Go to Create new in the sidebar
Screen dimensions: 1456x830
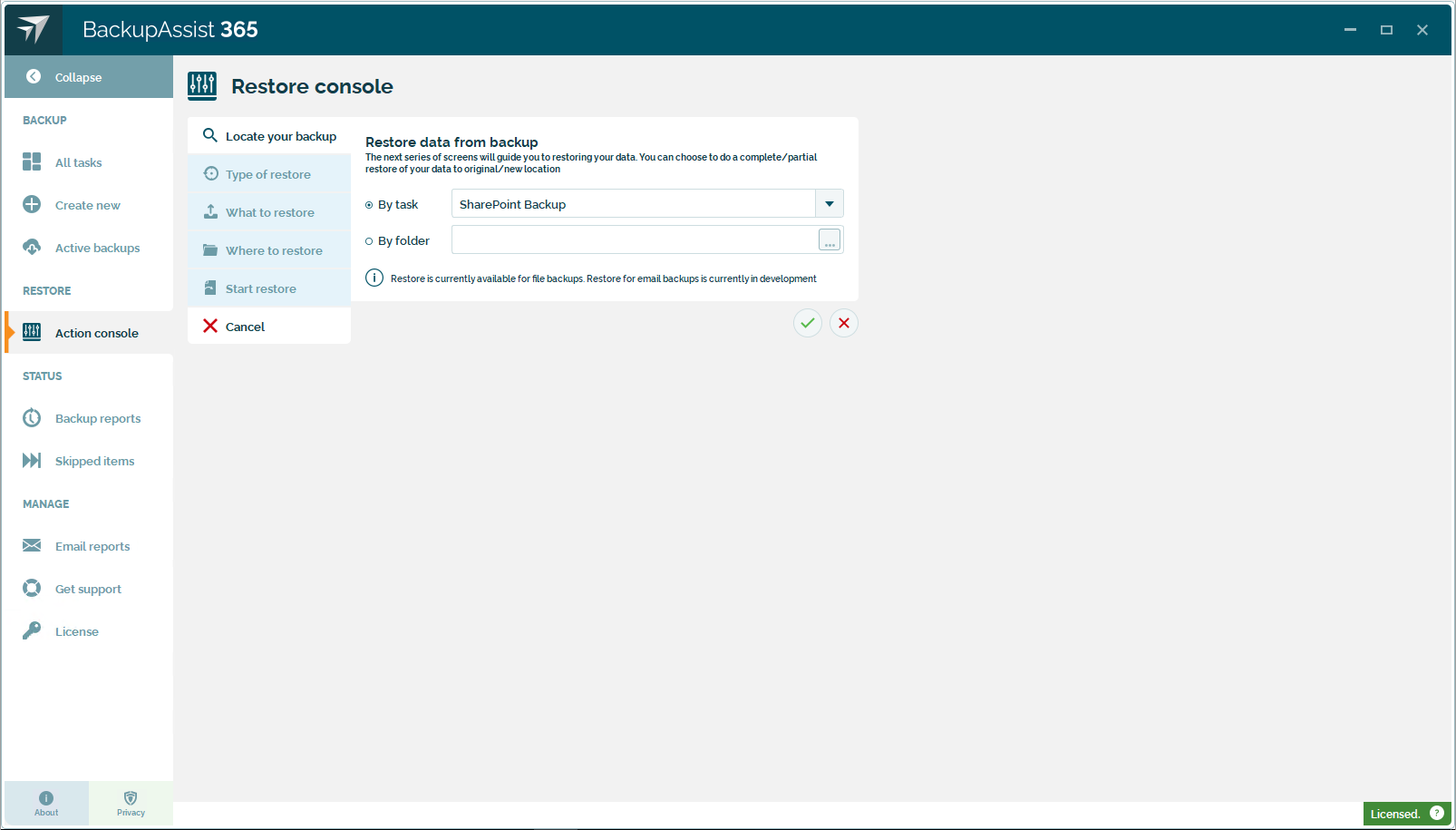(89, 205)
